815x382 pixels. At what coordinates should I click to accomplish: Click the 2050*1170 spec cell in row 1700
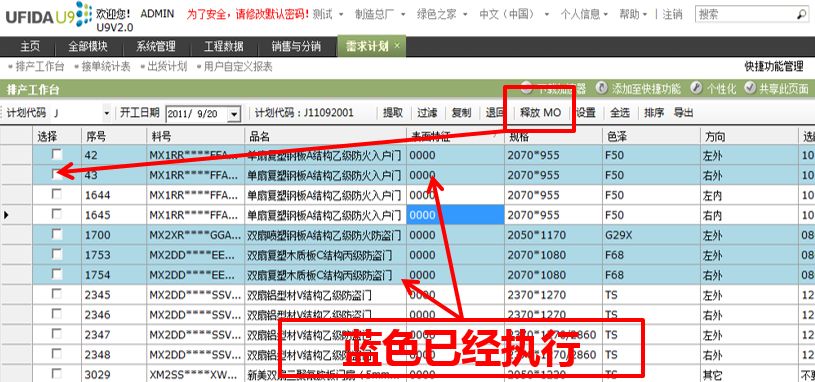pos(553,235)
